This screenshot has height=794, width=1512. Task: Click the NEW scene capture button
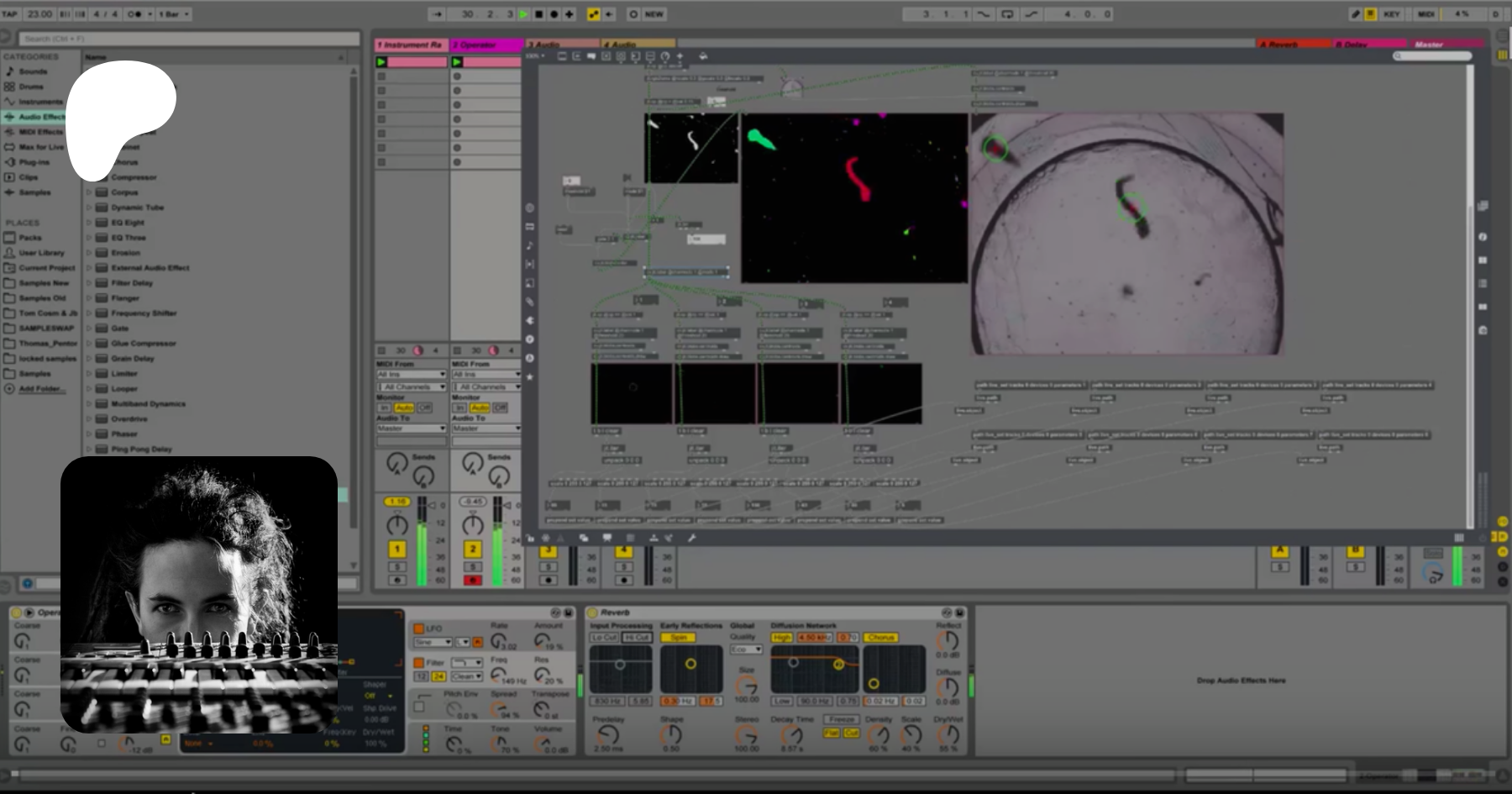[654, 14]
